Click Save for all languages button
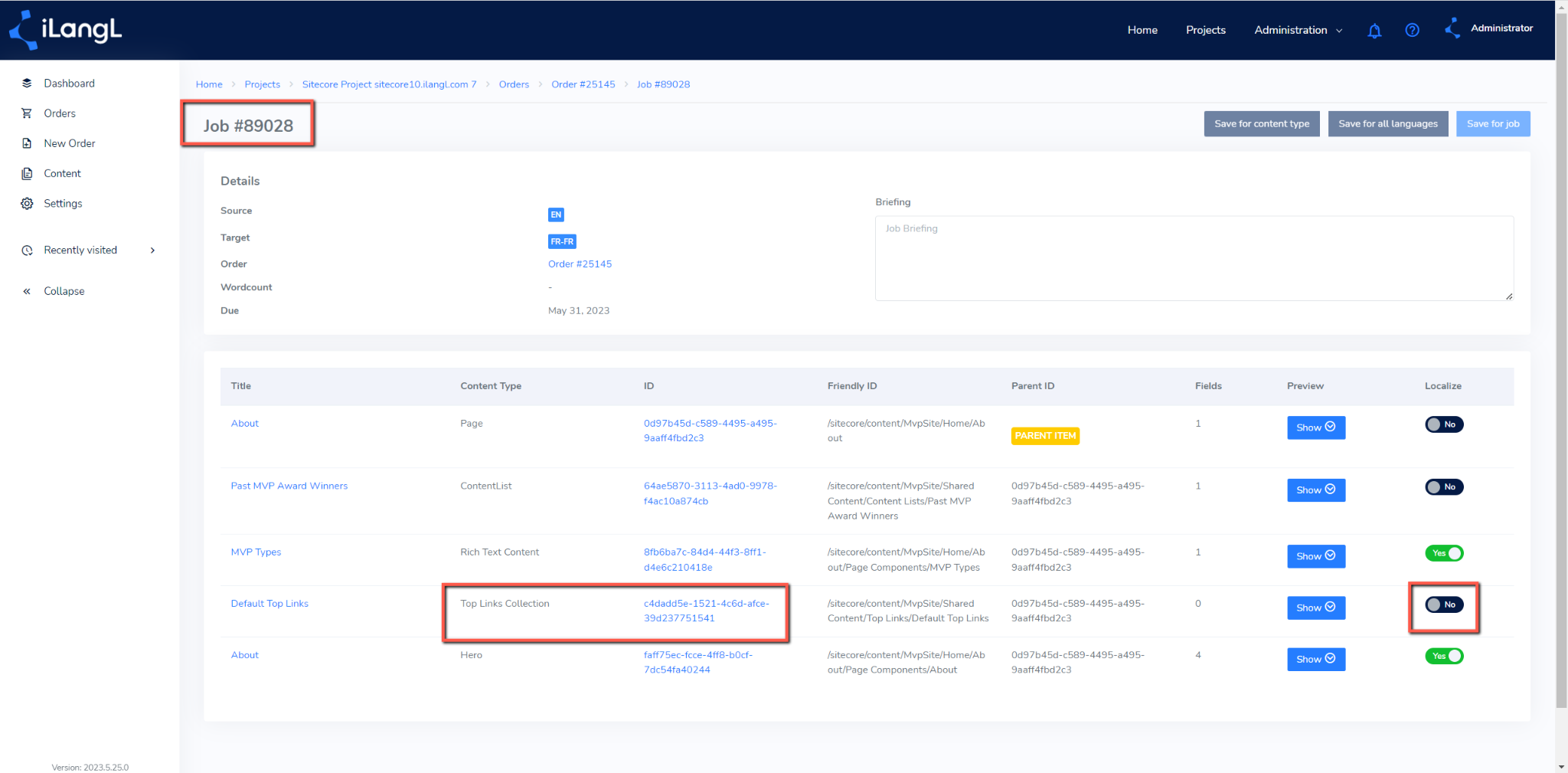Screen dimensions: 1568x773 [x=1388, y=123]
